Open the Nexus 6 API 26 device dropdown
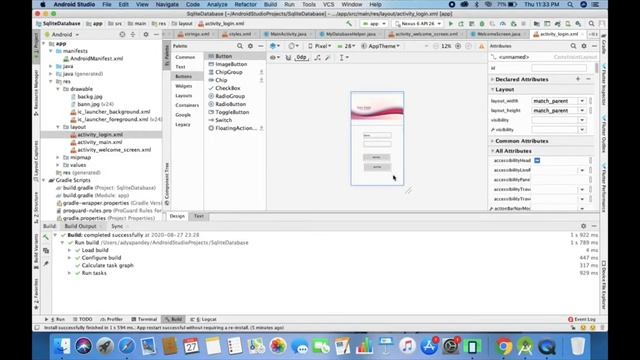 (418, 24)
